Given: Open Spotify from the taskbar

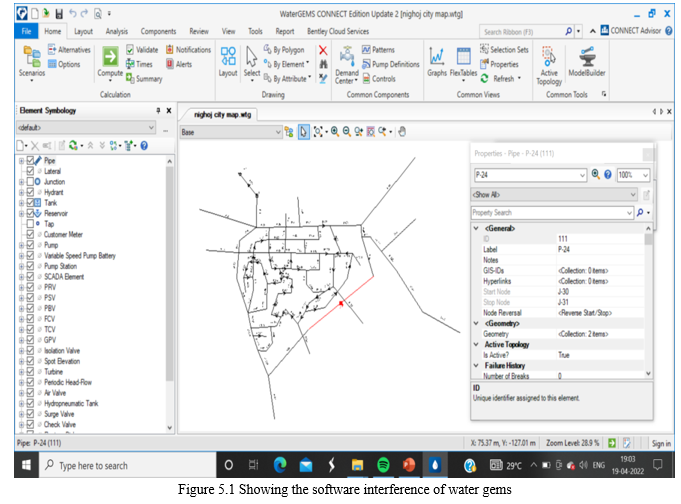Looking at the screenshot, I should (x=383, y=465).
